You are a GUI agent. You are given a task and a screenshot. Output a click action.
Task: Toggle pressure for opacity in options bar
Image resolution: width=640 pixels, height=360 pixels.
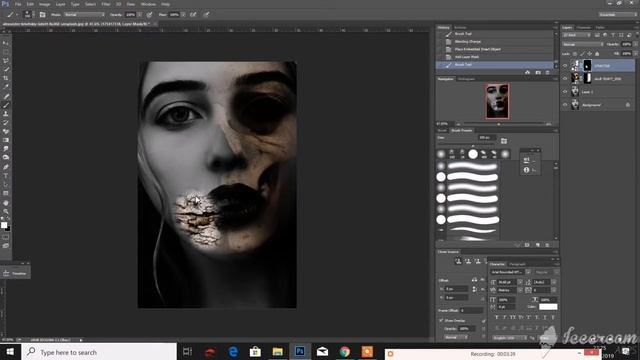(x=149, y=14)
